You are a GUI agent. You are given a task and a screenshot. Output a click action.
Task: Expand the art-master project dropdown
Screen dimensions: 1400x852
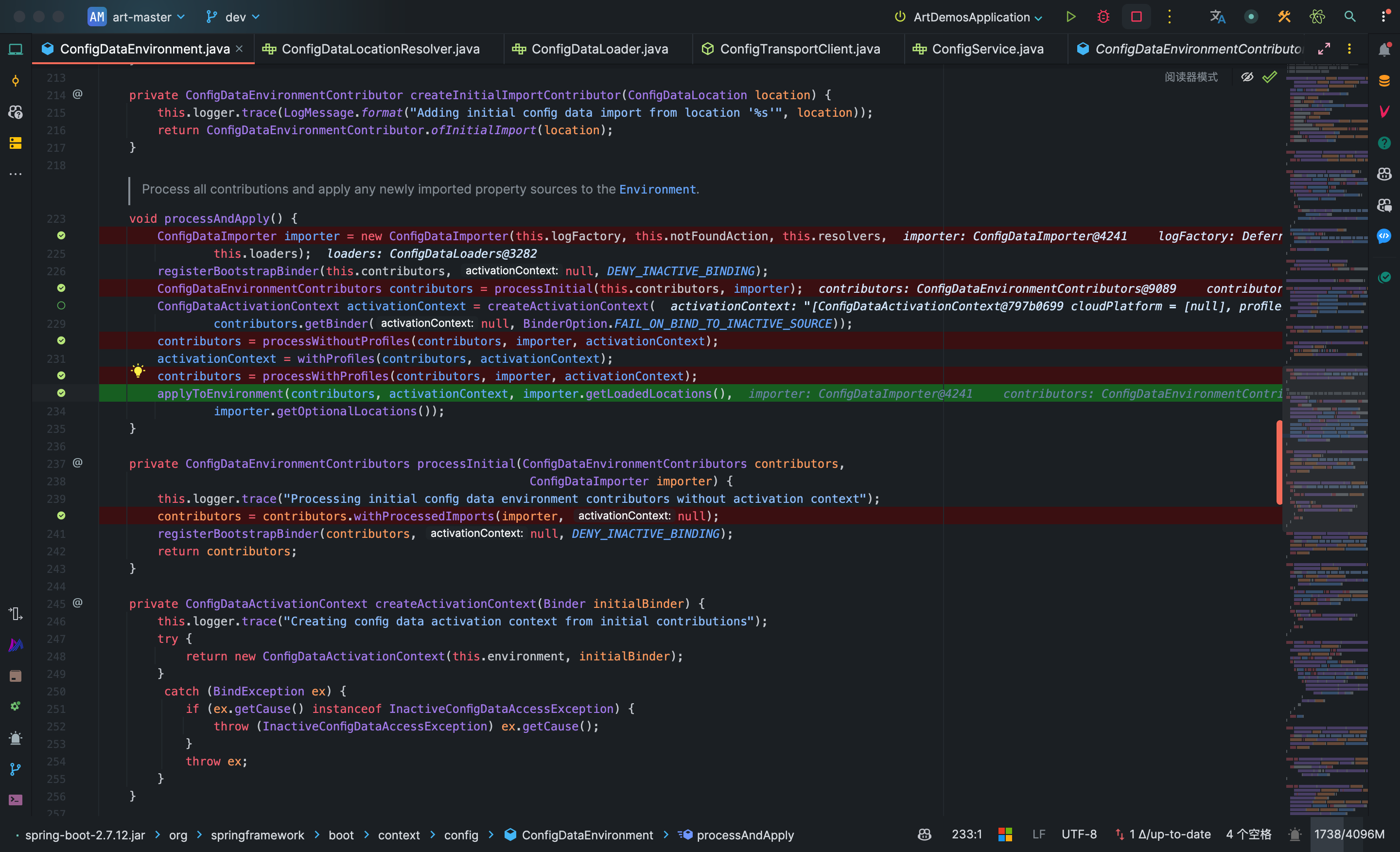(142, 17)
